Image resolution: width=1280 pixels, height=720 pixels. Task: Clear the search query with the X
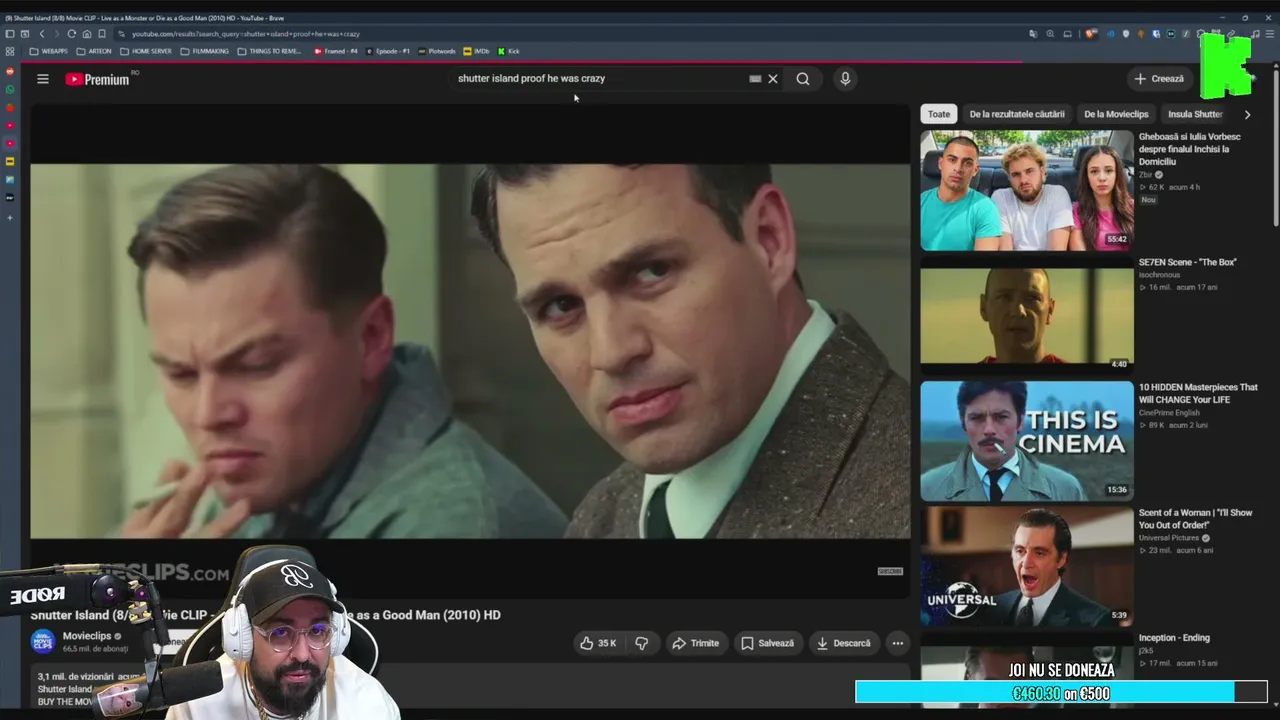click(773, 79)
